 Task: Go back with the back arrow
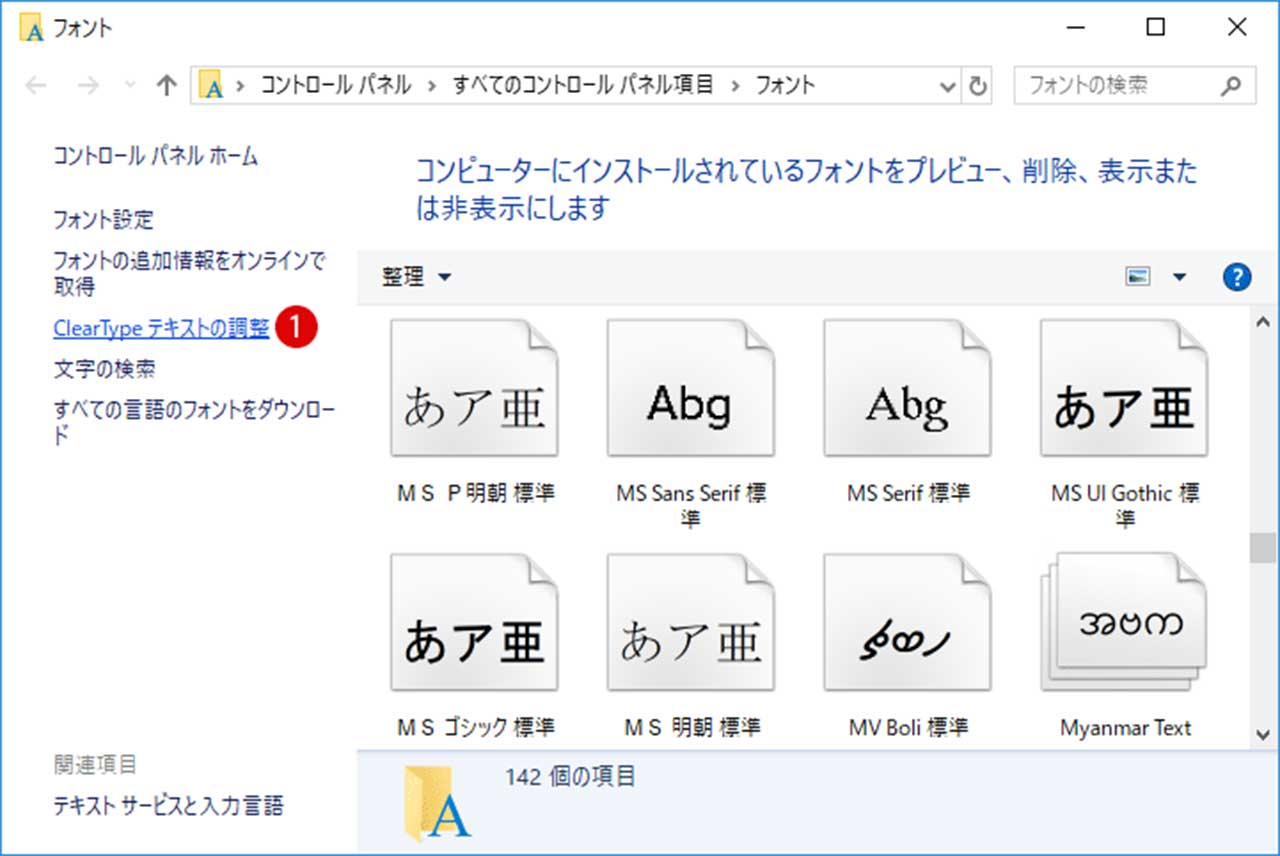(x=36, y=86)
